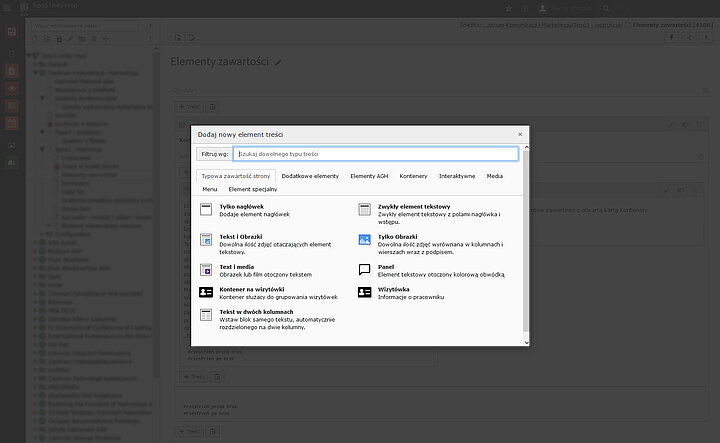Select the 'Tylko nagłówek' header element icon
The width and height of the screenshot is (720, 443).
point(207,209)
